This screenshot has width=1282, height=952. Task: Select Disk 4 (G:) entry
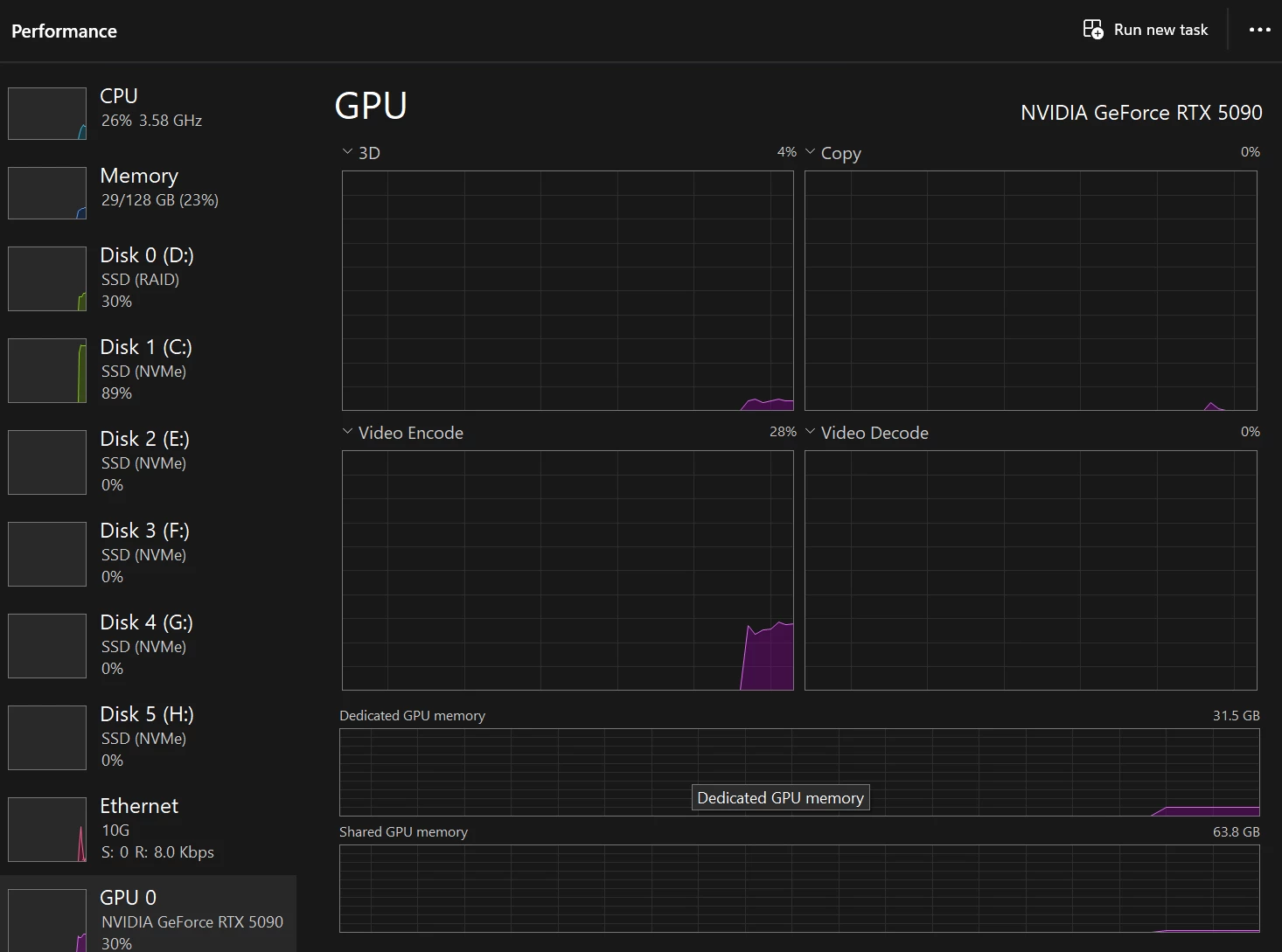click(149, 645)
